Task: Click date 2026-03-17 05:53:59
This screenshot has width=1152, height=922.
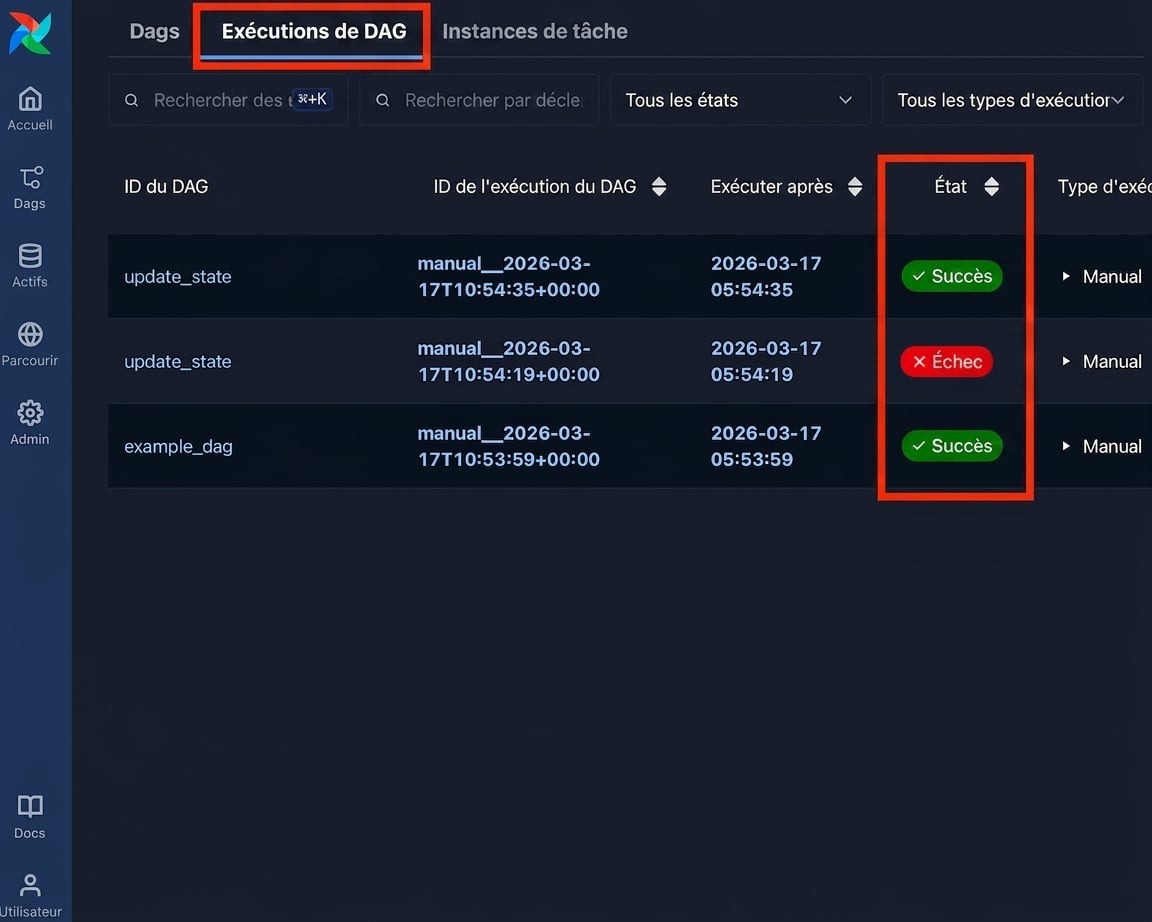Action: [x=766, y=446]
